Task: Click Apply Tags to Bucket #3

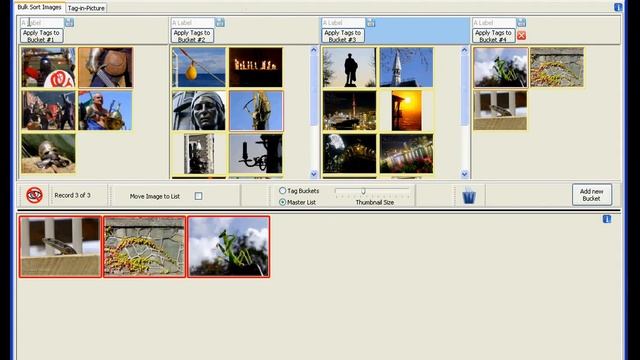Action: [343, 36]
